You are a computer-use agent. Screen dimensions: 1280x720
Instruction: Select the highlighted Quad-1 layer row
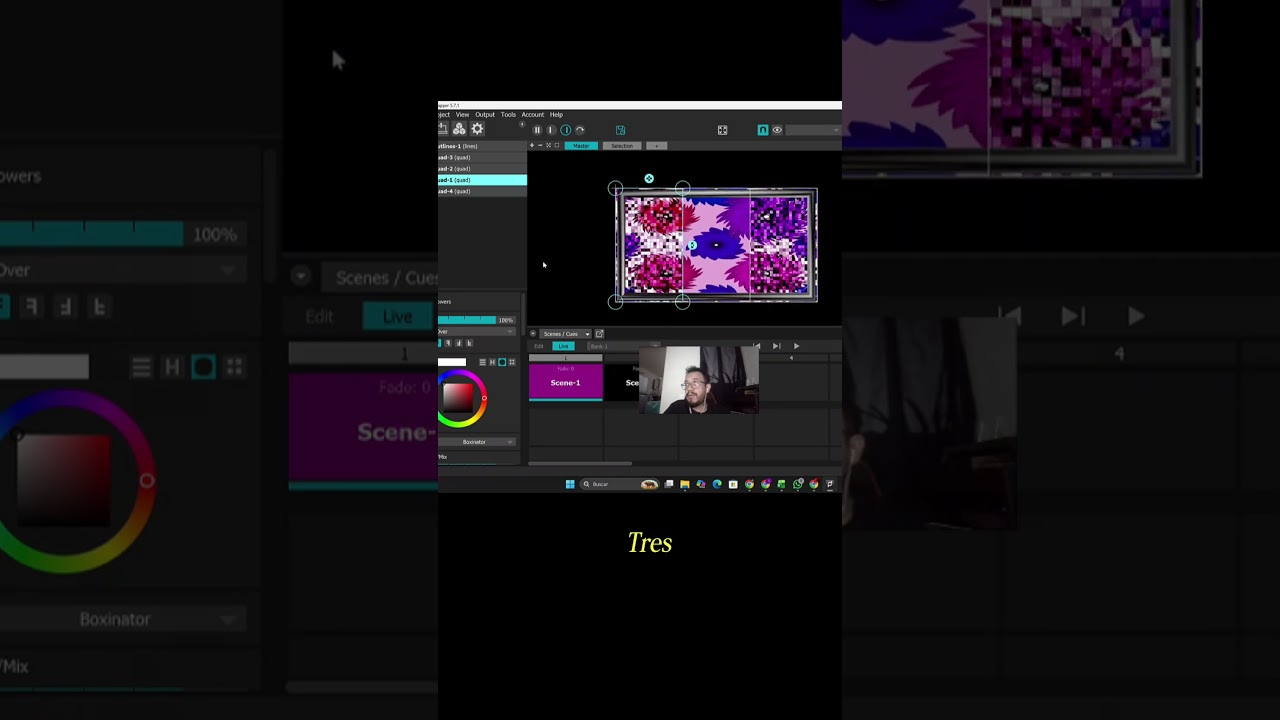point(482,180)
